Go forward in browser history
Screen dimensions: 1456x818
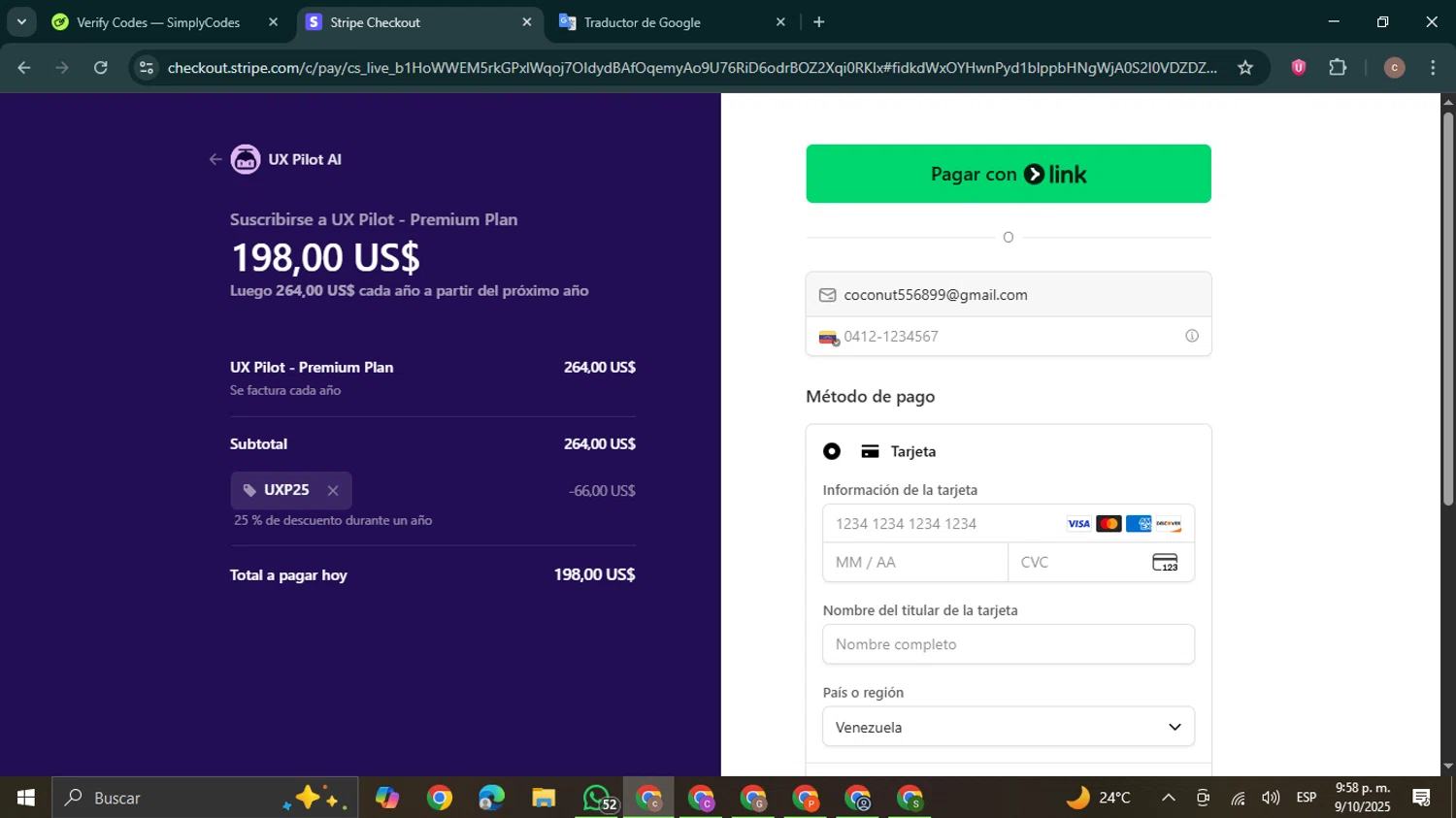click(62, 67)
